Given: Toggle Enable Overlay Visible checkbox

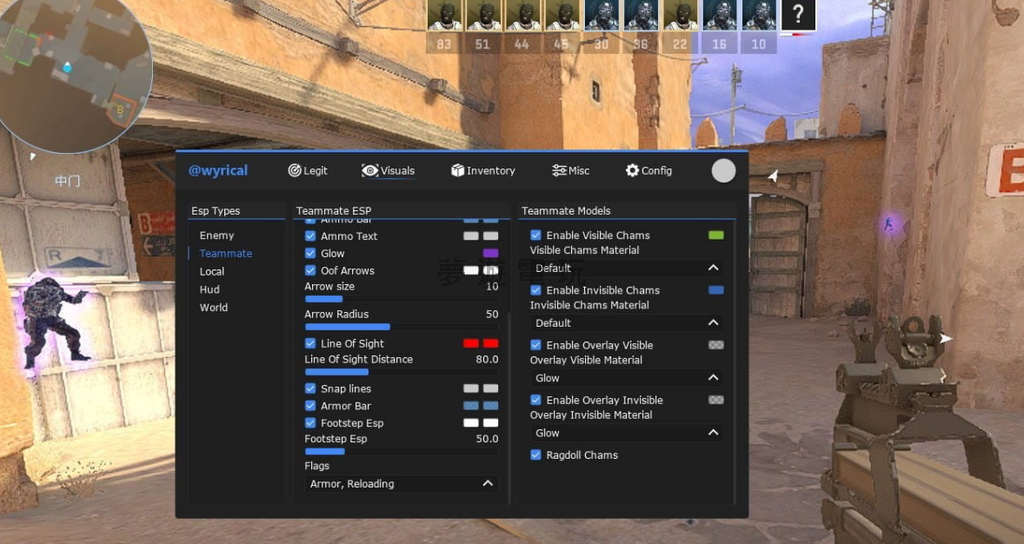Looking at the screenshot, I should point(536,344).
